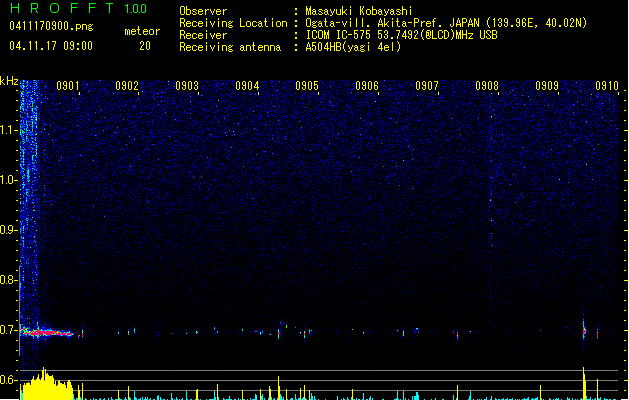Click the 0.7 frequency axis label
The height and width of the screenshot is (400, 629).
(8, 330)
